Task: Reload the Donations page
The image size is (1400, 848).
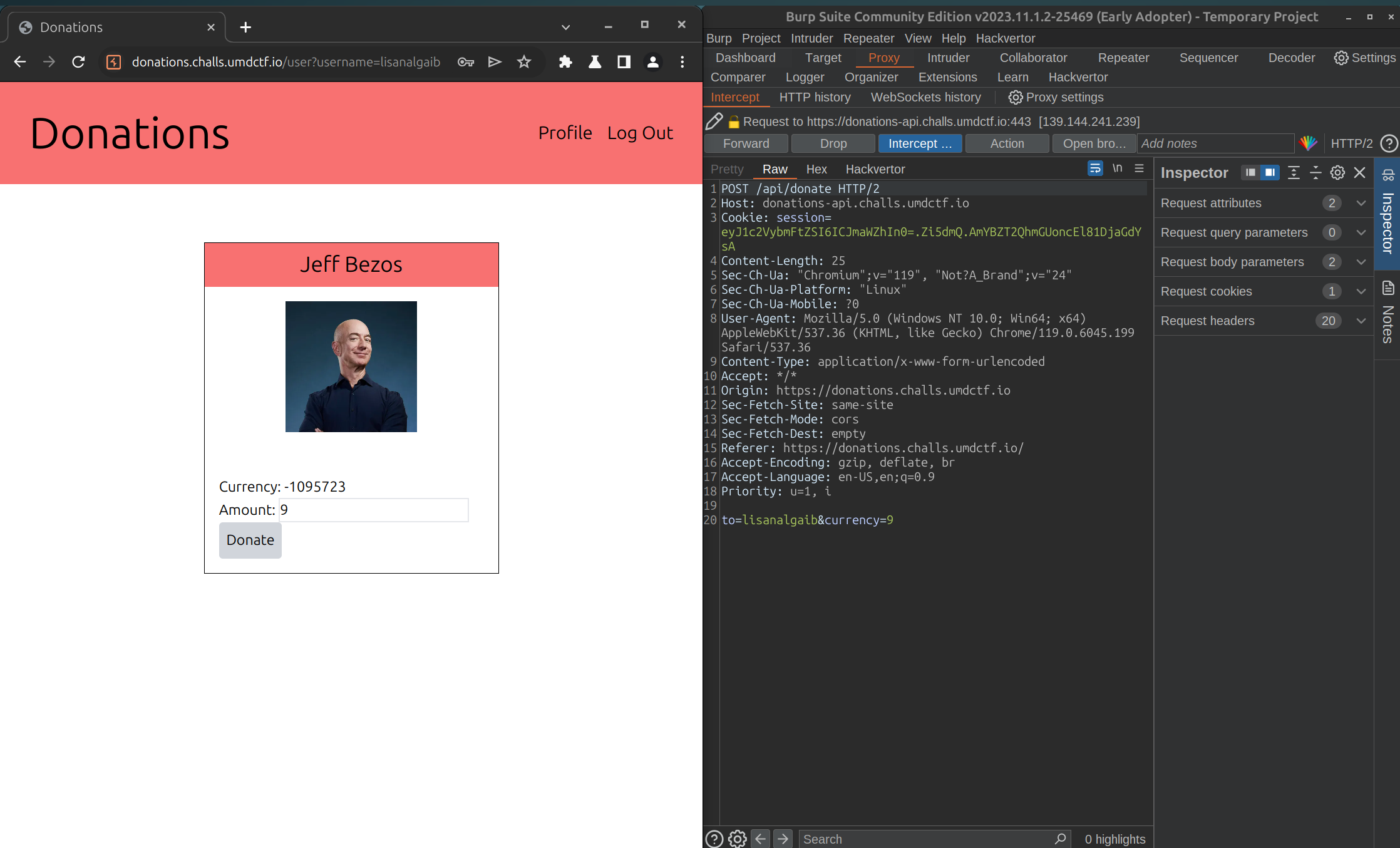Action: click(78, 62)
